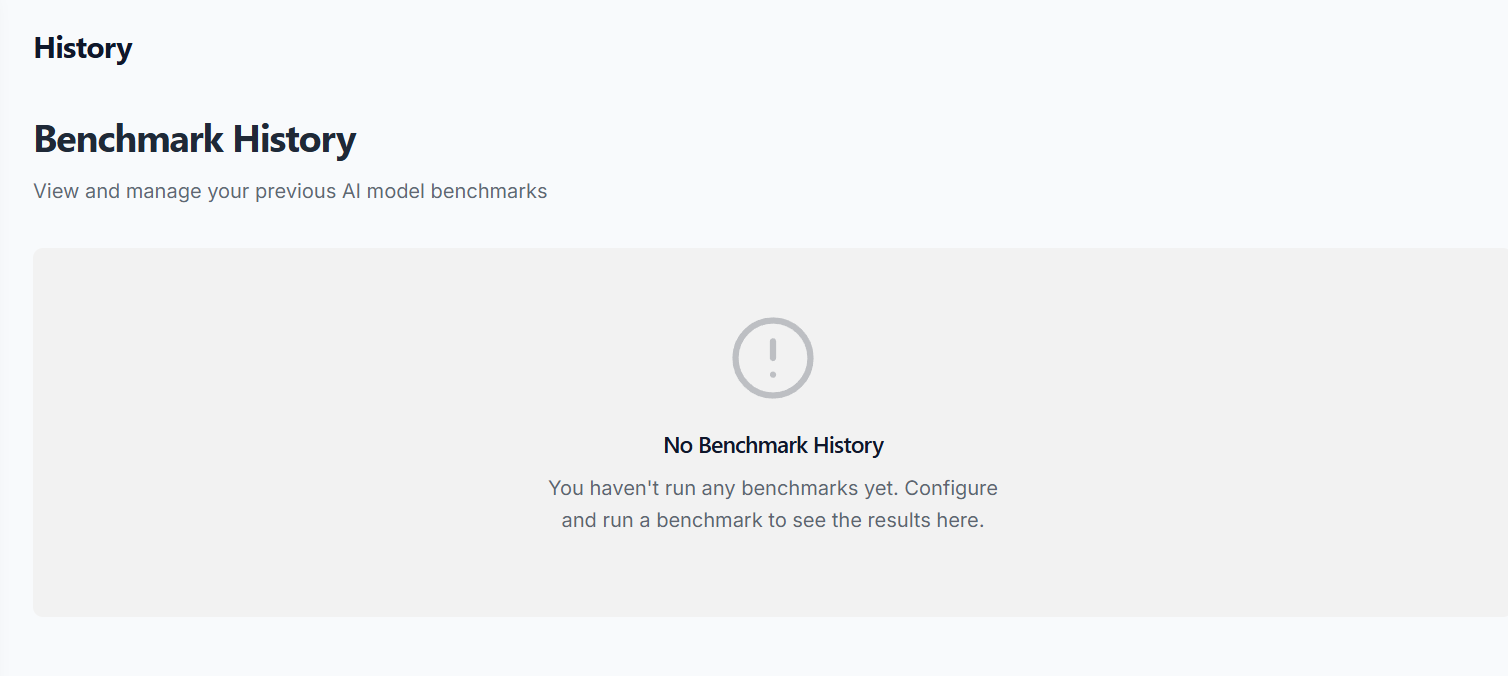This screenshot has width=1508, height=676.
Task: Click the word "manage" in the subtitle
Action: pyautogui.click(x=164, y=191)
